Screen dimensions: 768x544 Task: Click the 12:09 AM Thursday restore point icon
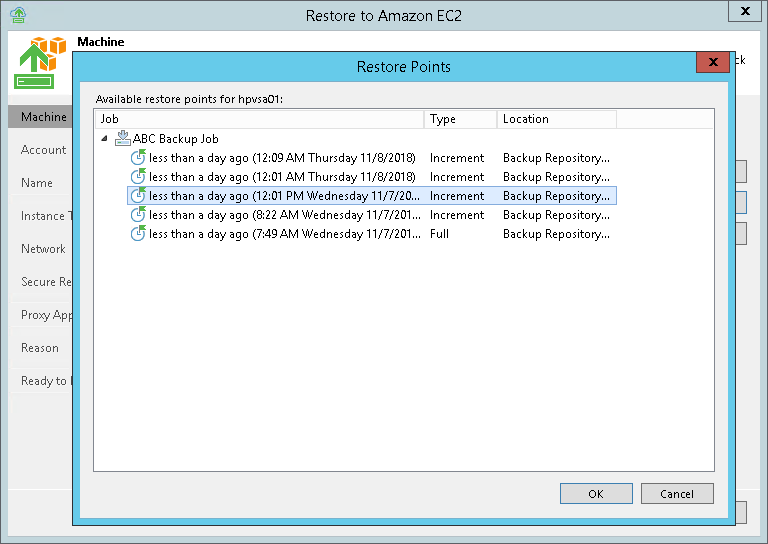coord(138,158)
